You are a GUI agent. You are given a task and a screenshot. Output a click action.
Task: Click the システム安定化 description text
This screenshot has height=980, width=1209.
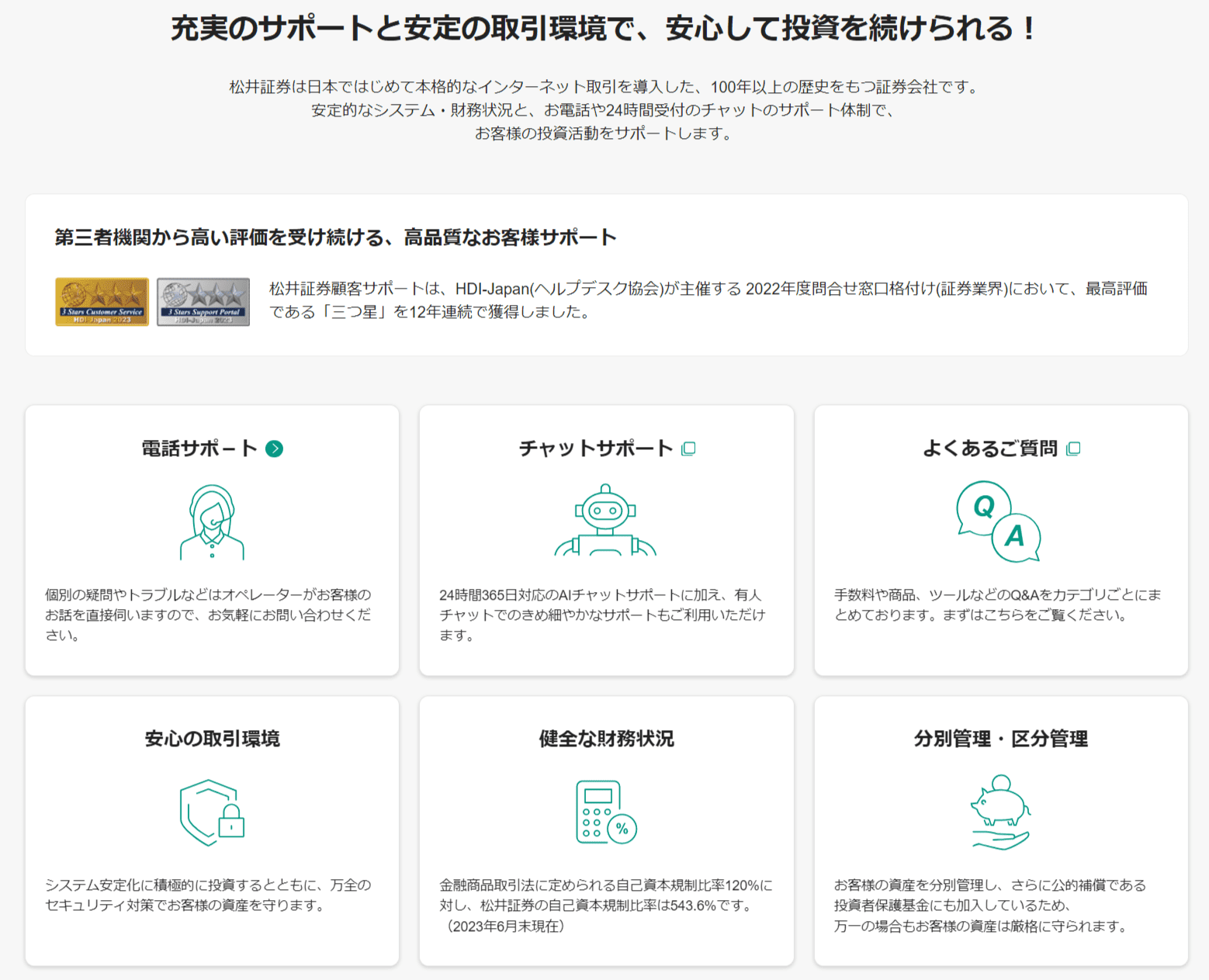[x=208, y=895]
